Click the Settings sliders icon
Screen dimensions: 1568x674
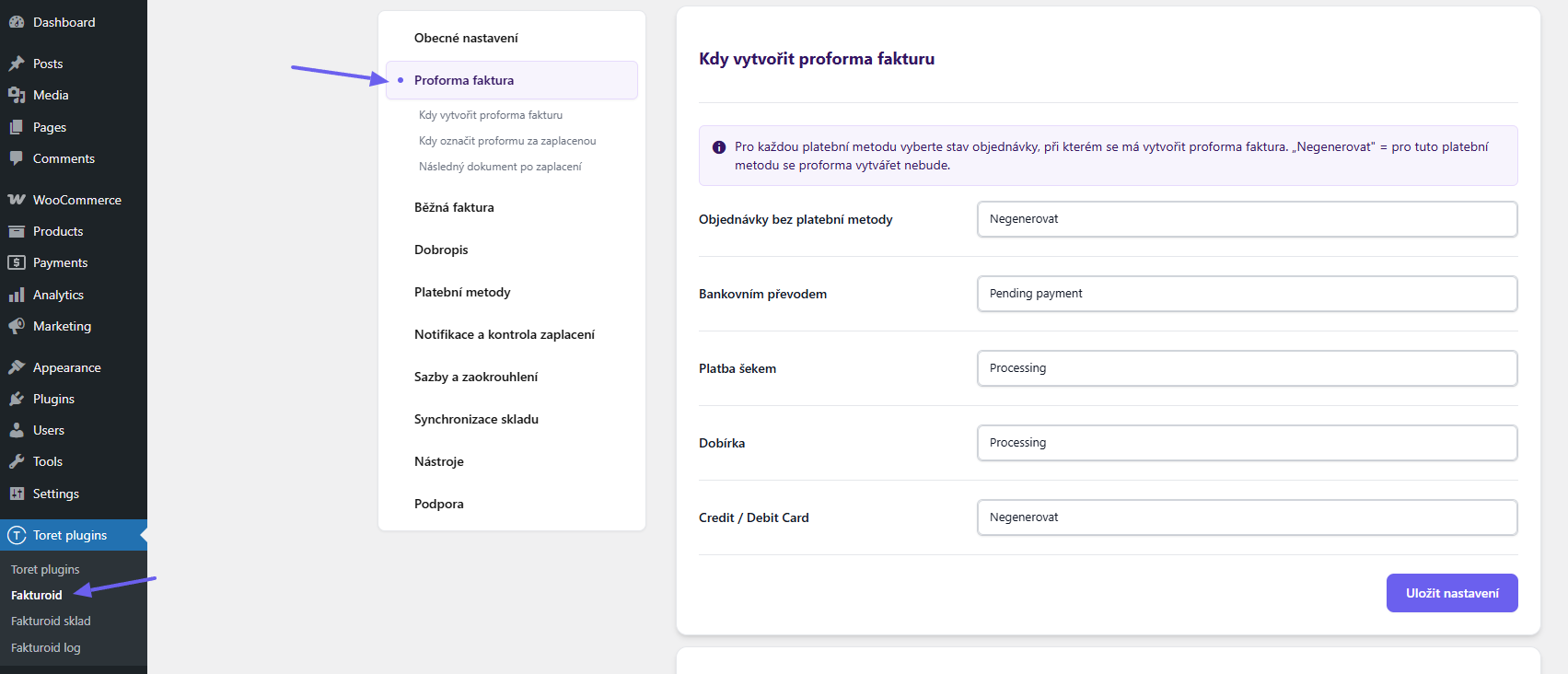point(17,494)
